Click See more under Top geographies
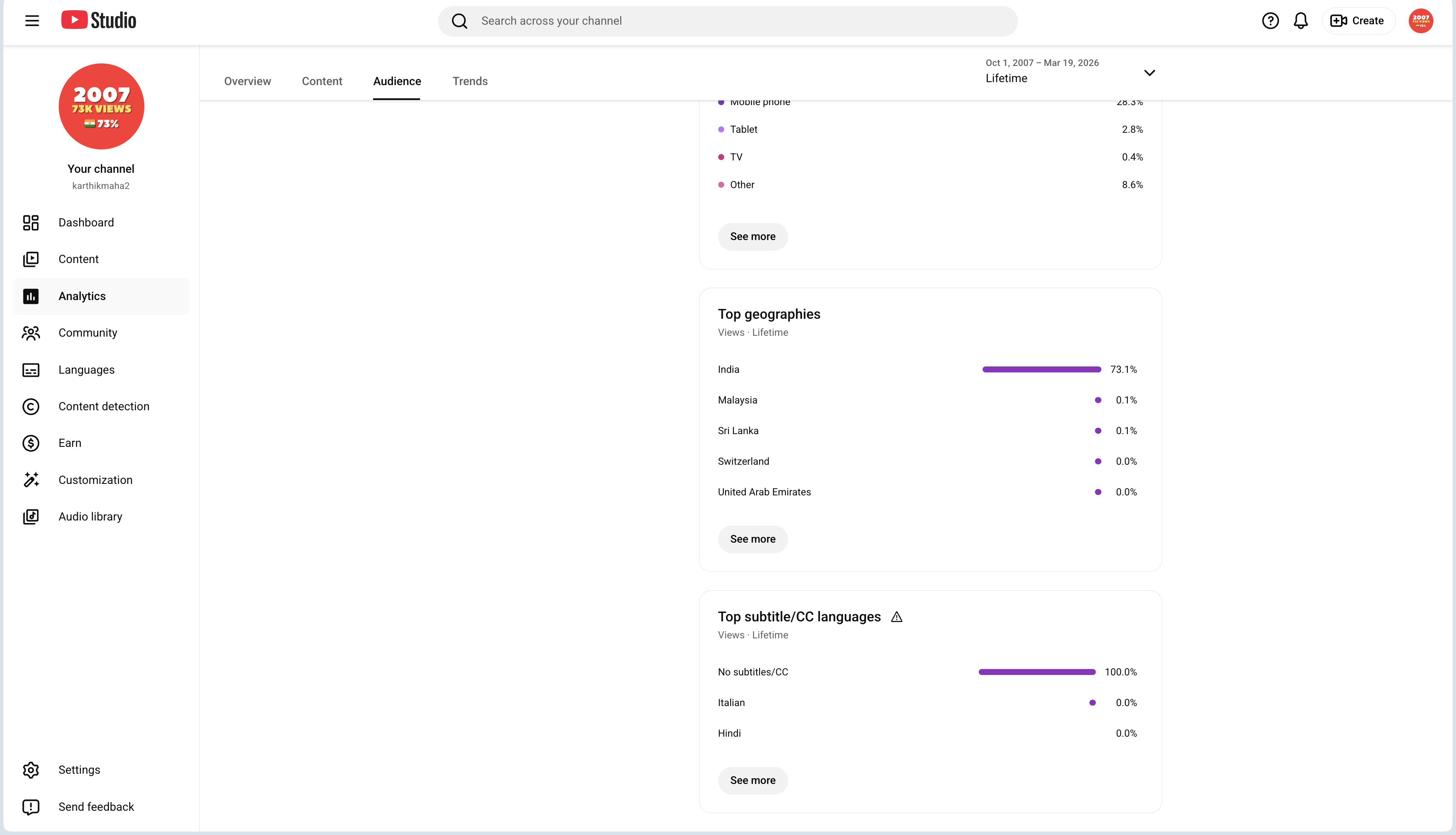This screenshot has width=1456, height=835. (x=753, y=539)
